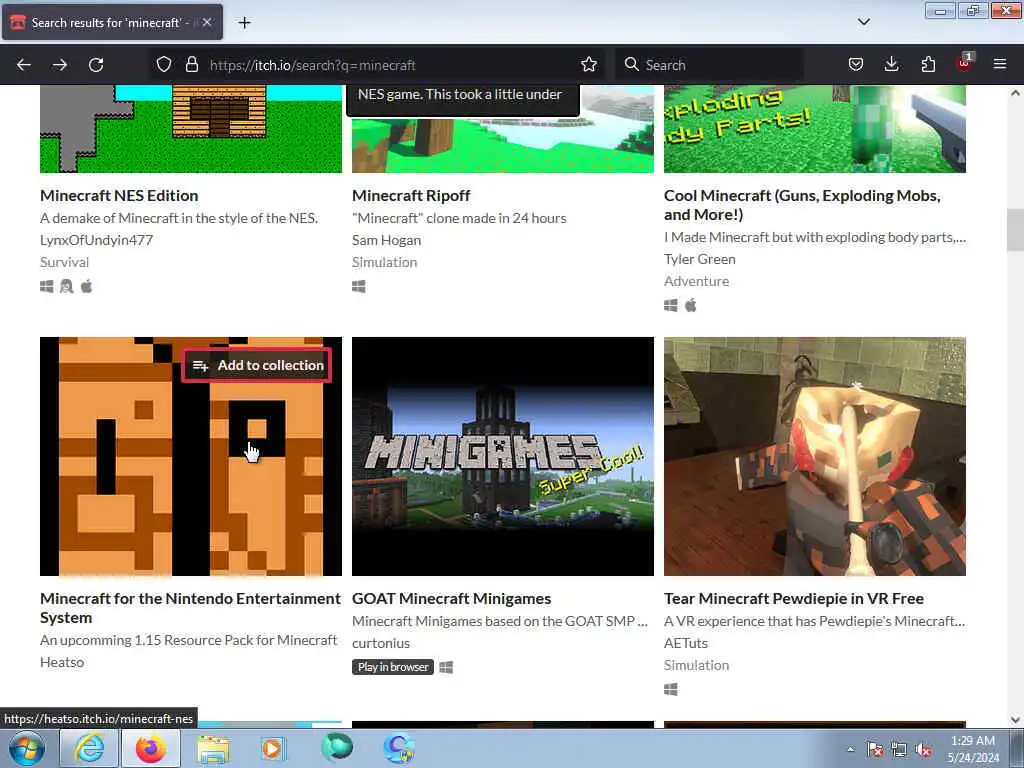Open Tear Minecraft Pewdiepie in VR Free
The width and height of the screenshot is (1024, 768).
click(793, 598)
